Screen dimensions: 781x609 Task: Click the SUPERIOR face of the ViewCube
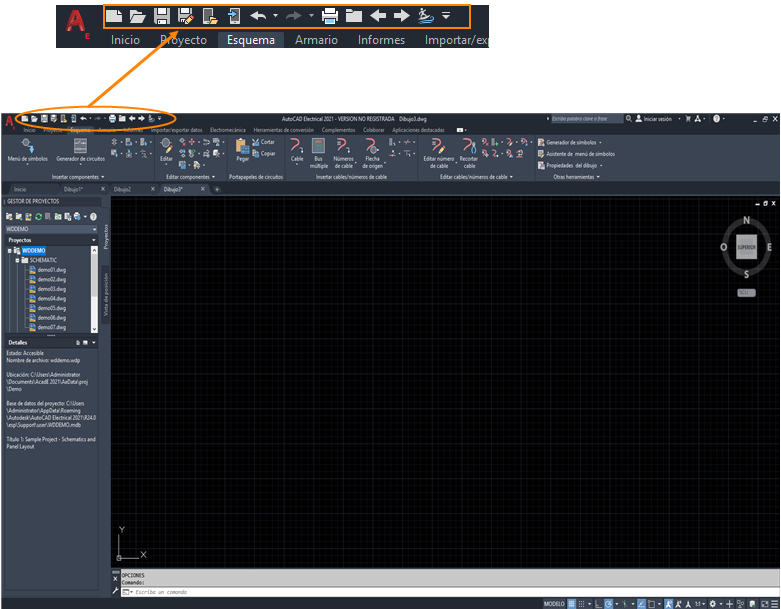[x=746, y=247]
